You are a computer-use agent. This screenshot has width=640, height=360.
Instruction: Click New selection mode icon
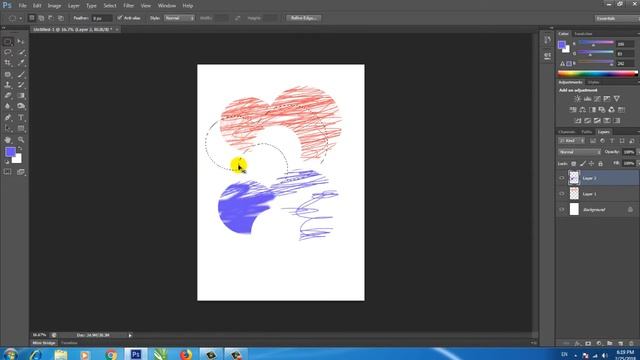pos(31,18)
